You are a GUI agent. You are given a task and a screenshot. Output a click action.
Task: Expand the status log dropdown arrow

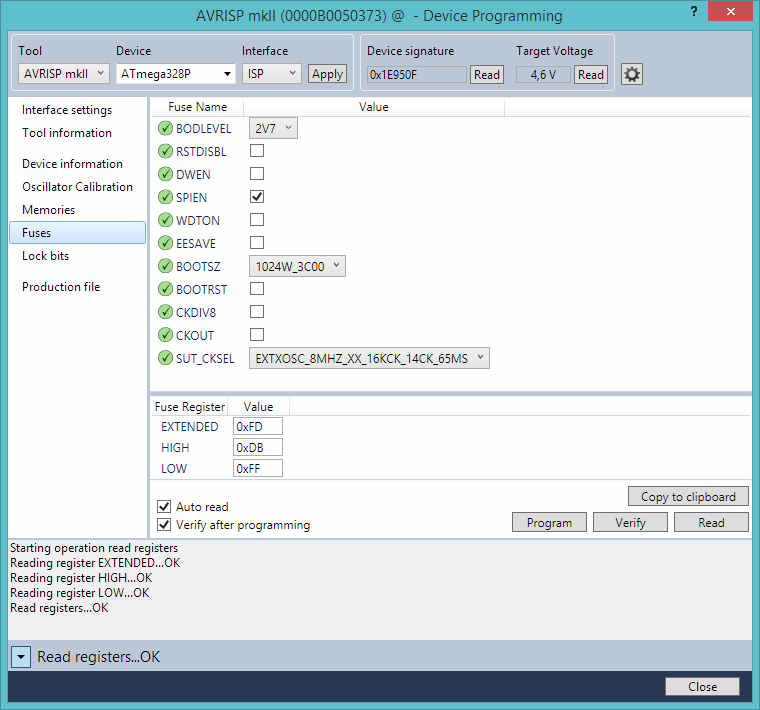click(x=21, y=657)
